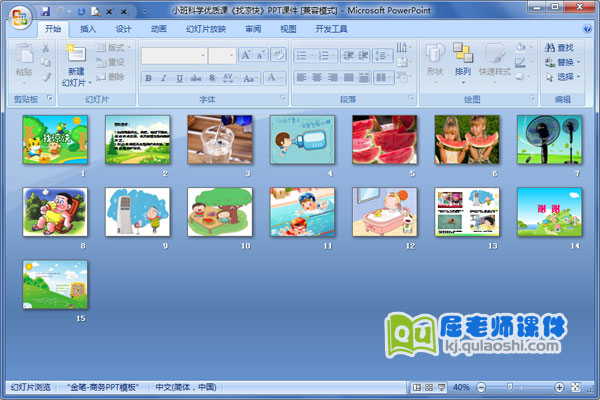Click the Cut scissors icon
The width and height of the screenshot is (600, 400).
pyautogui.click(x=46, y=48)
